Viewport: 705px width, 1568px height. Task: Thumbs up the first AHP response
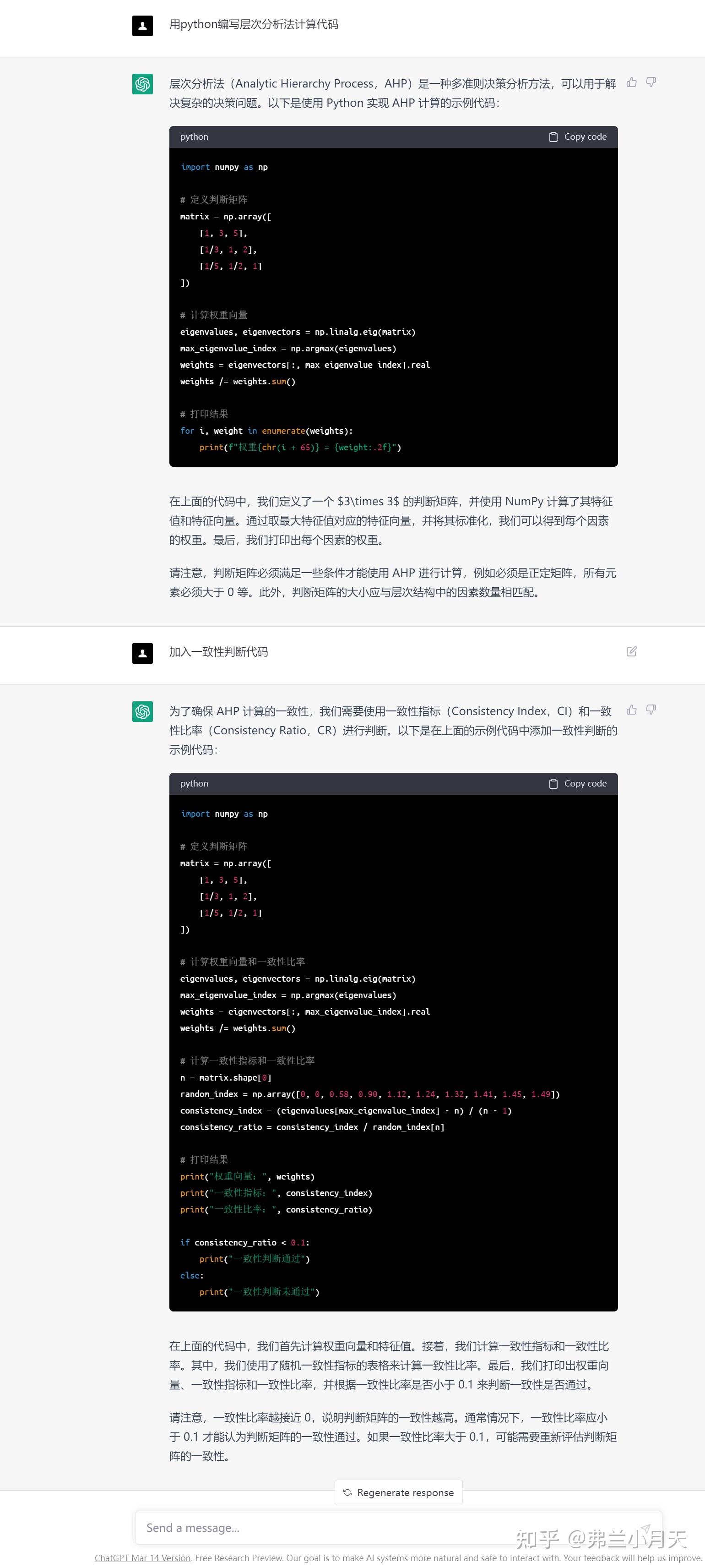pyautogui.click(x=631, y=82)
